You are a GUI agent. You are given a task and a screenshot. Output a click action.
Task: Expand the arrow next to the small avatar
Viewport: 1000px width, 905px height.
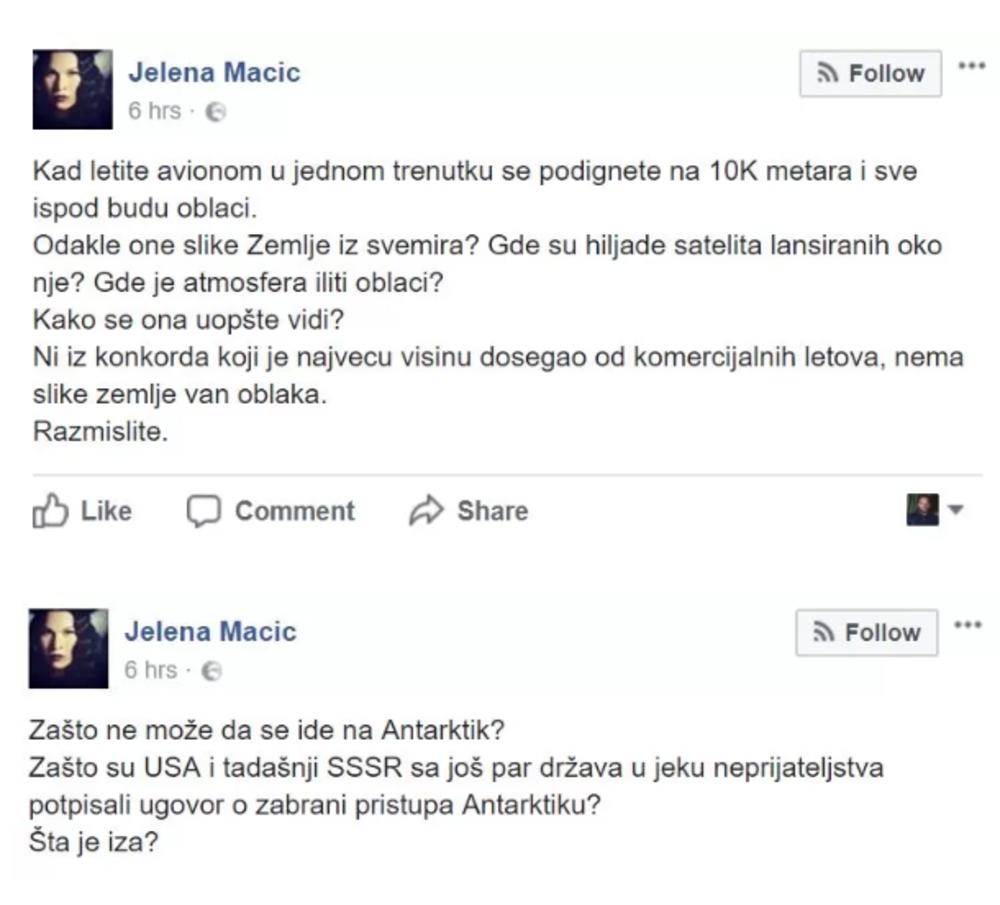point(955,510)
